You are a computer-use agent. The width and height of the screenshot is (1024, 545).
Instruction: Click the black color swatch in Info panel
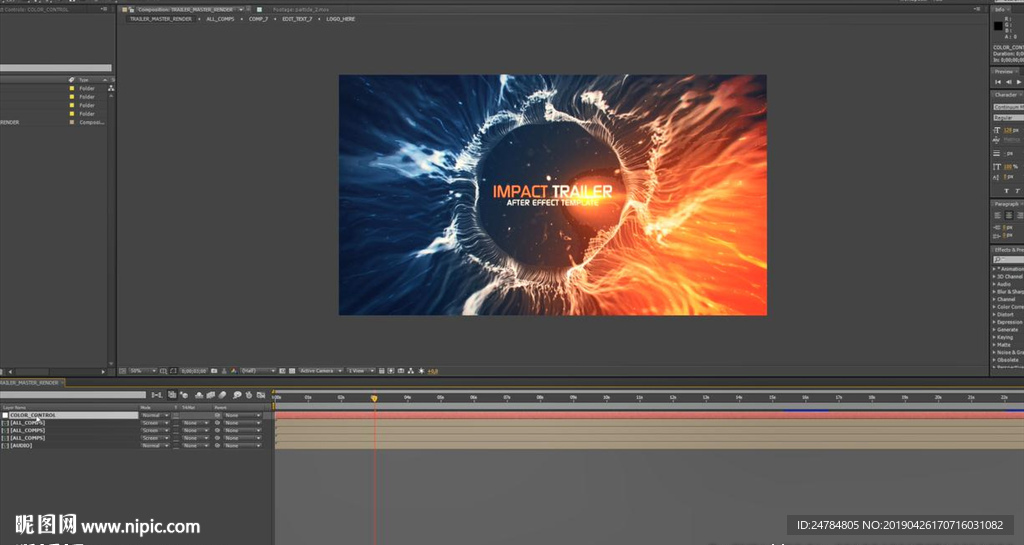coord(998,26)
